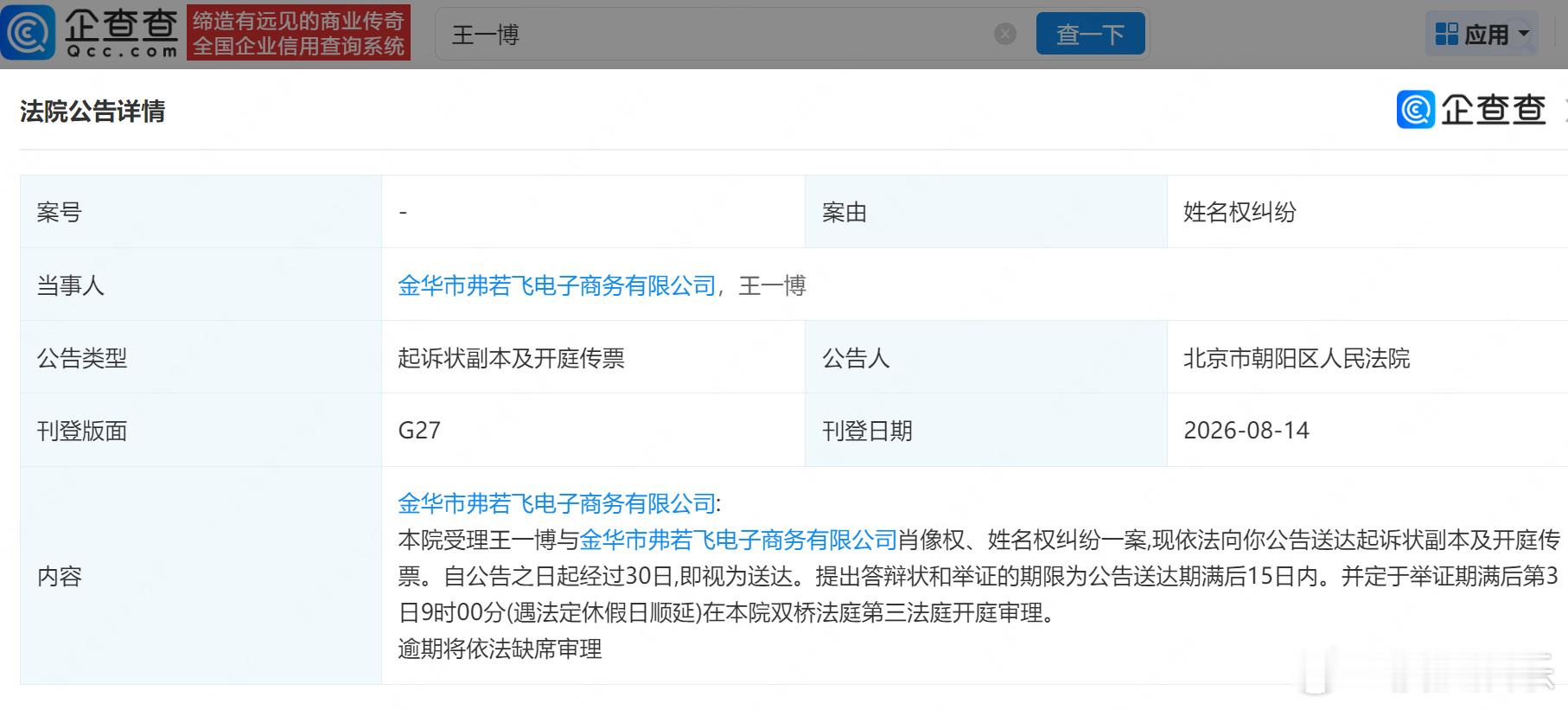This screenshot has width=1568, height=710.
Task: Select the G27 publication page value
Action: (x=419, y=430)
